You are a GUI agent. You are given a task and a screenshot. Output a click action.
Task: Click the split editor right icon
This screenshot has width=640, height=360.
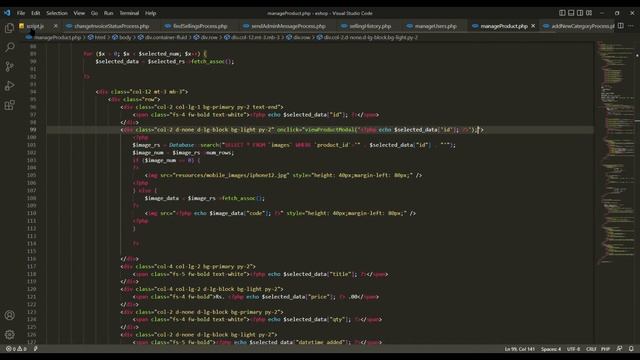coord(620,26)
